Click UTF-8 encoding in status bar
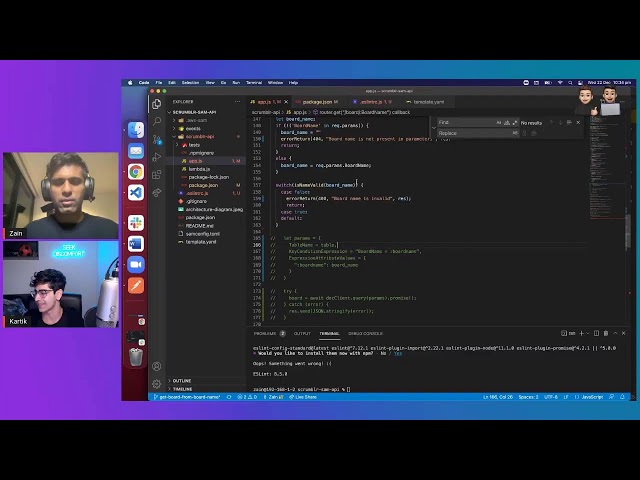Image resolution: width=640 pixels, height=480 pixels. [551, 397]
